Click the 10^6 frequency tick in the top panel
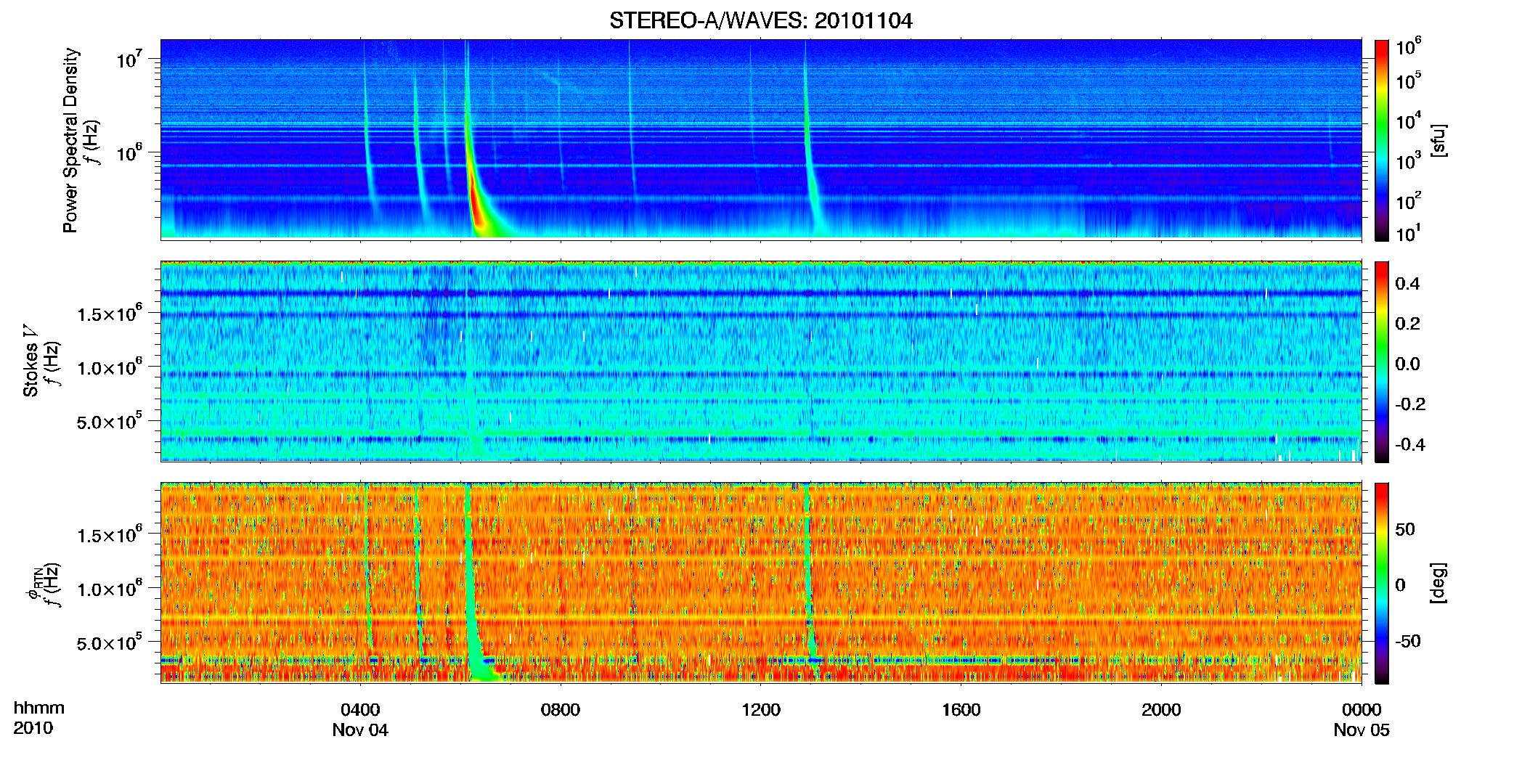The width and height of the screenshot is (1522, 784). coord(129,152)
